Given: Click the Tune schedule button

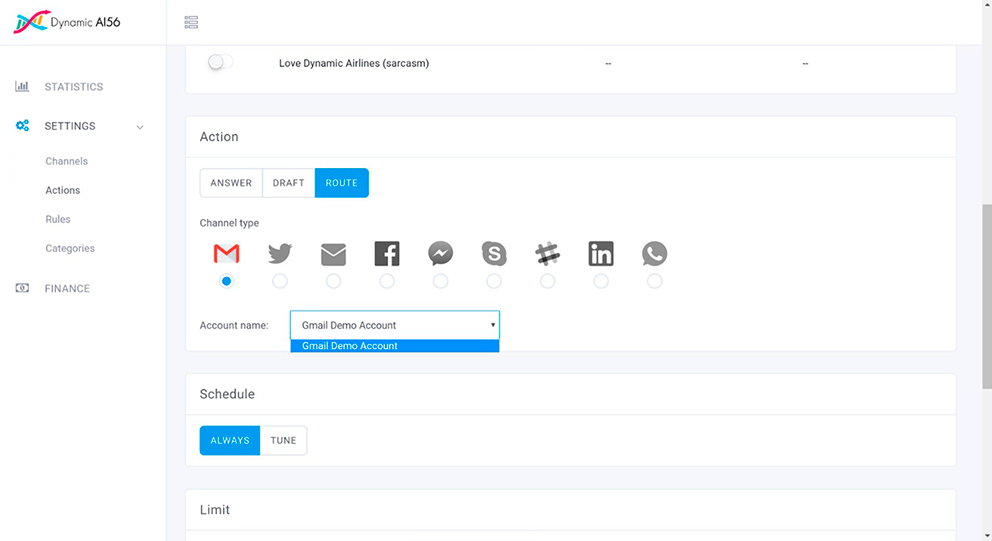Looking at the screenshot, I should tap(283, 441).
